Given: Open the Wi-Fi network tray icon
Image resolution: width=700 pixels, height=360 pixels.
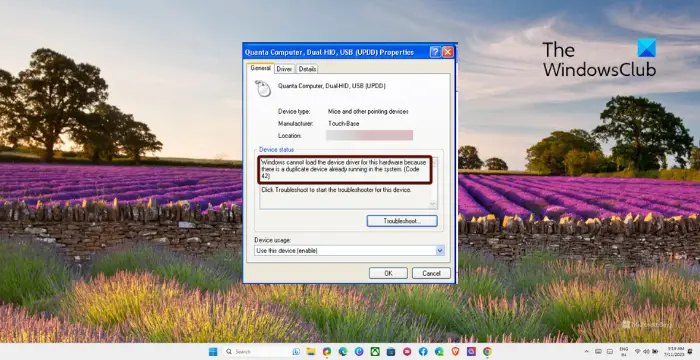Looking at the screenshot, I should pyautogui.click(x=638, y=352).
